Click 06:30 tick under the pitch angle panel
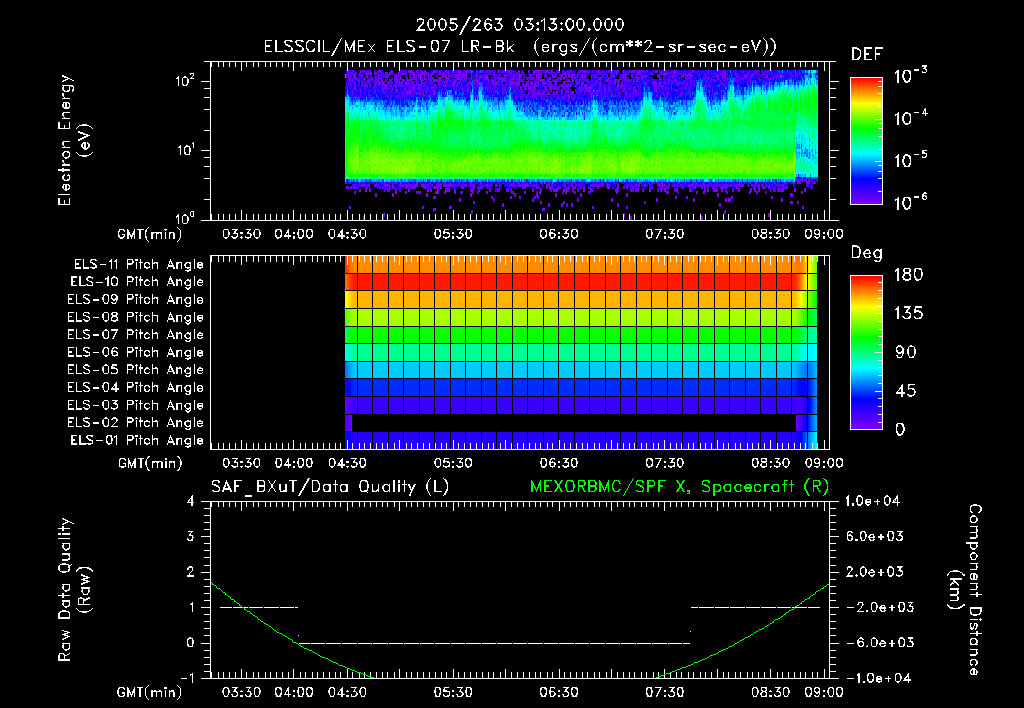This screenshot has width=1024, height=708. pyautogui.click(x=559, y=463)
